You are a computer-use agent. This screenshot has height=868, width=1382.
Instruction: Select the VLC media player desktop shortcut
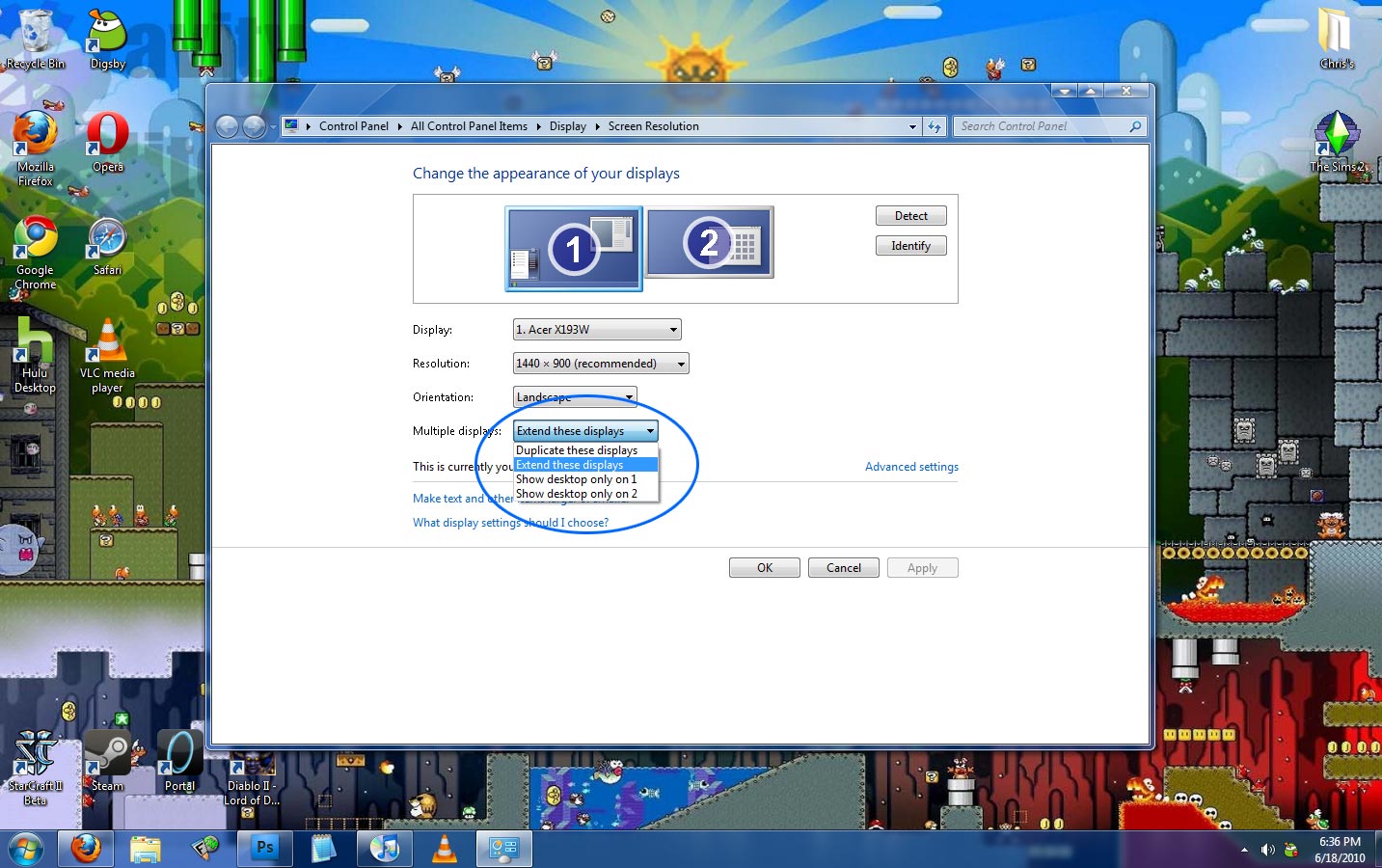point(107,356)
